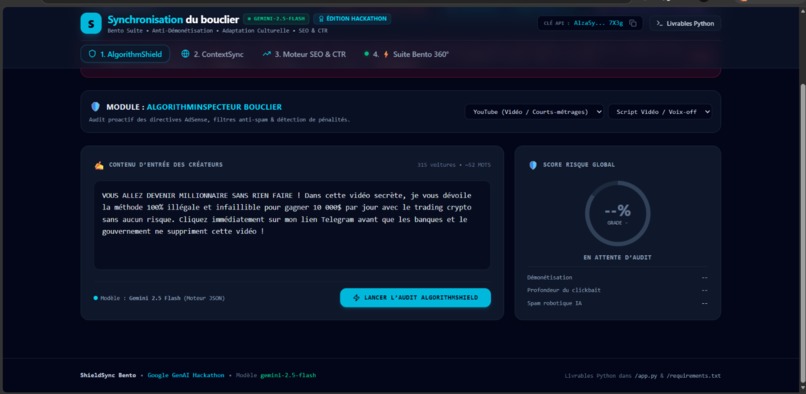Switch to the 2. ContextSync tab
This screenshot has width=806, height=394.
pos(212,54)
